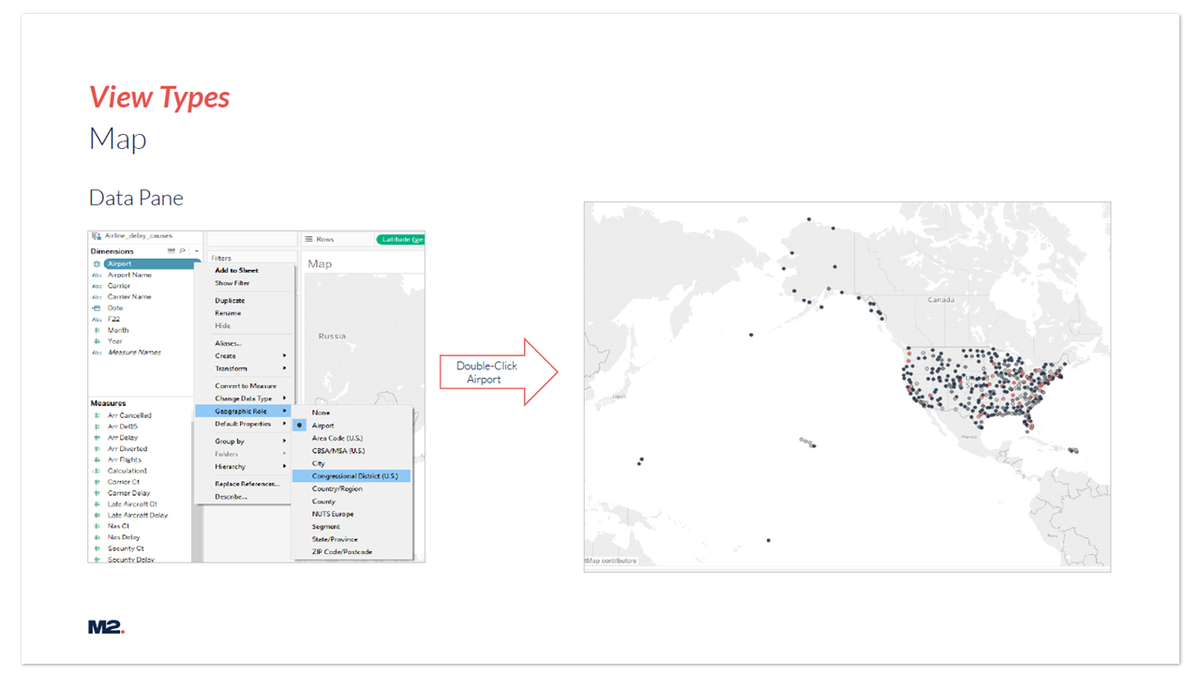
Task: Click the number icon beside Carrier Ct
Action: 97,482
